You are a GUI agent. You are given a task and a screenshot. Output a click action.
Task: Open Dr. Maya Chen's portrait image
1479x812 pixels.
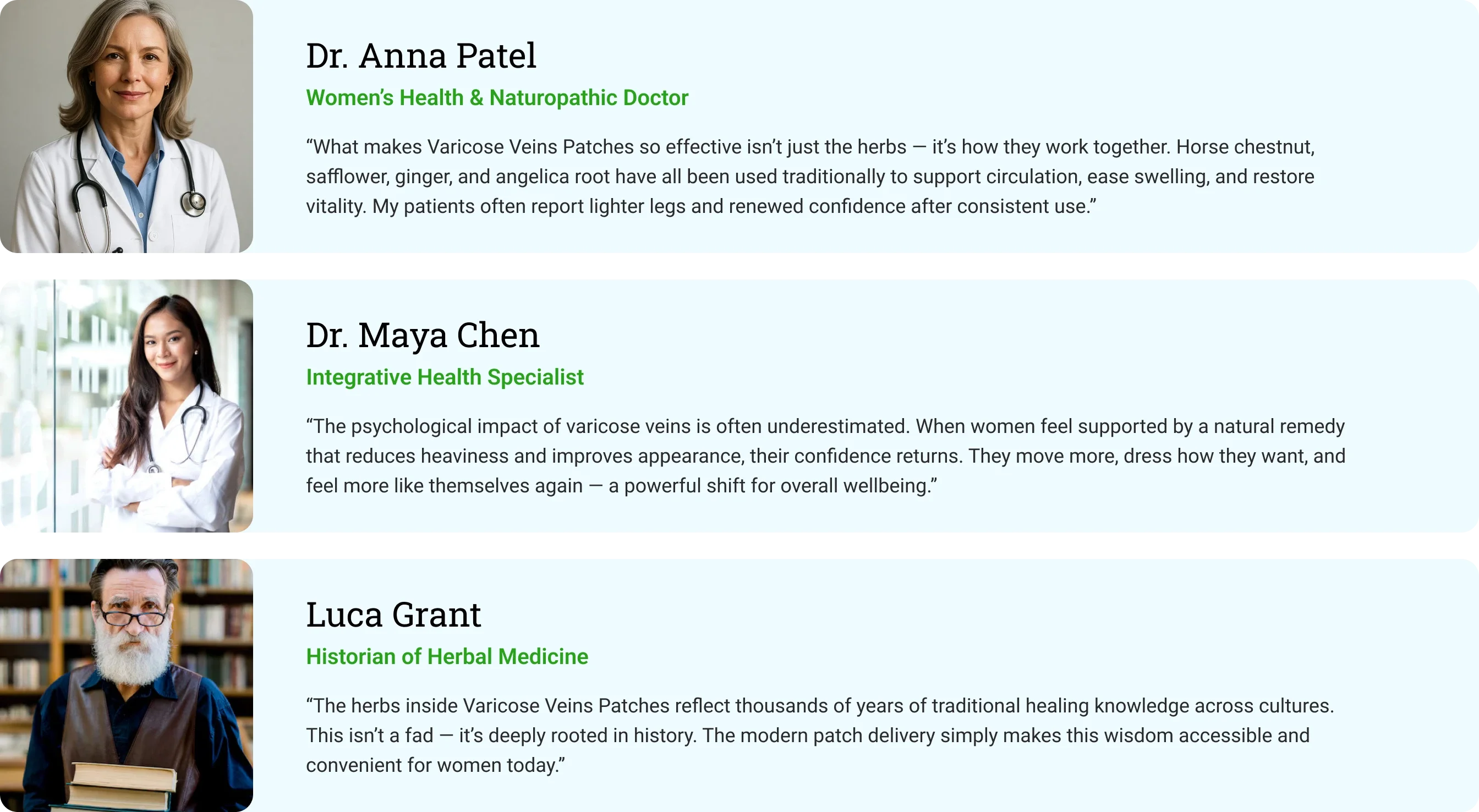[127, 405]
